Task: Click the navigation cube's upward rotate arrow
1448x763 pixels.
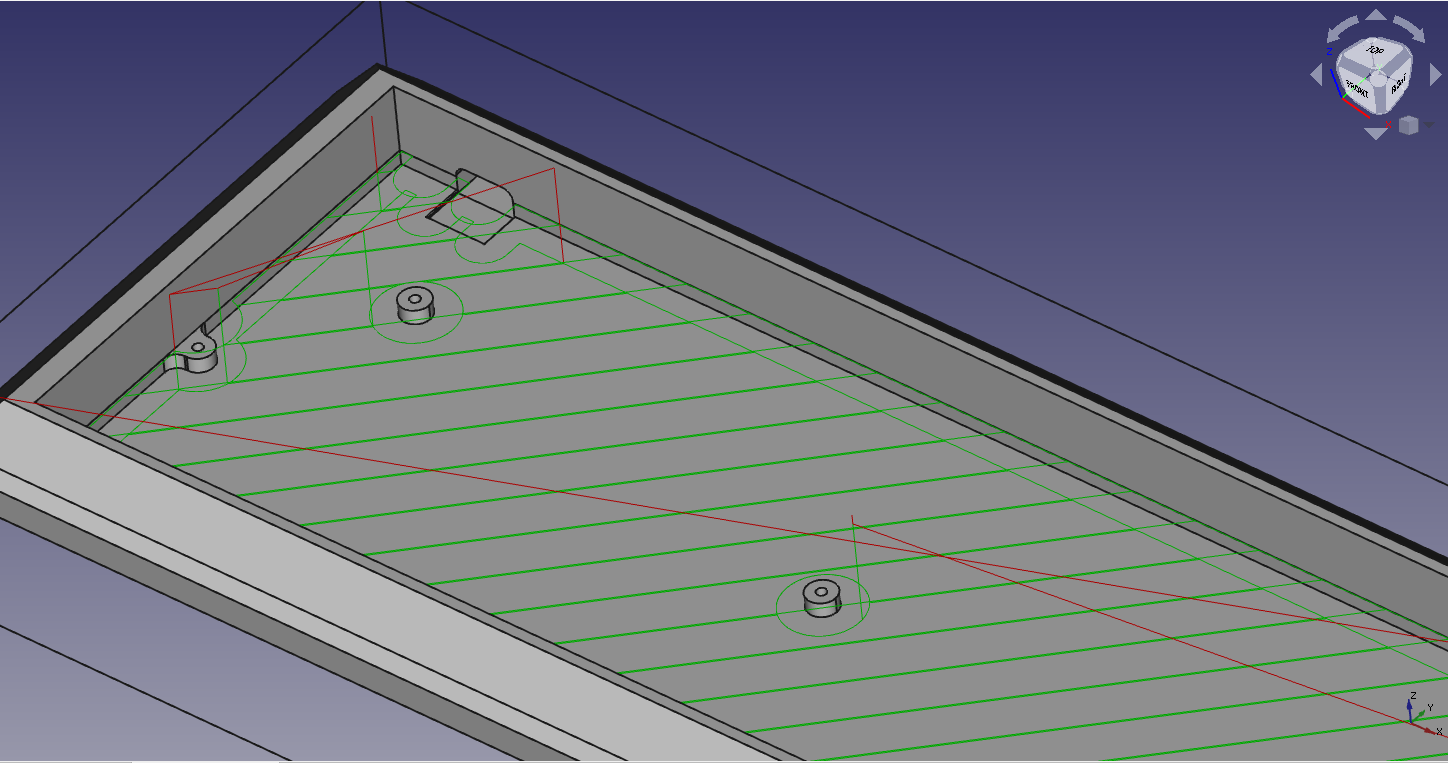Action: [x=1376, y=15]
